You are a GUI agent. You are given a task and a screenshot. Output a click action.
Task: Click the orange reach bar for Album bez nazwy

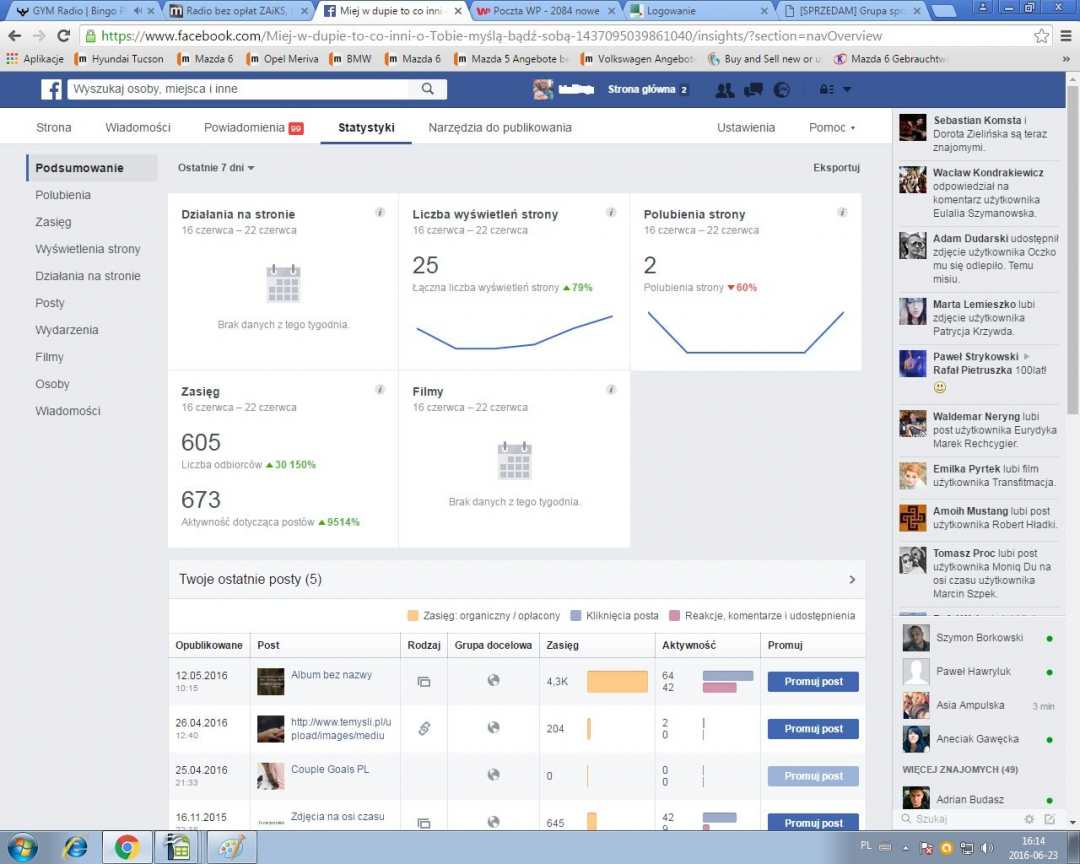point(617,682)
